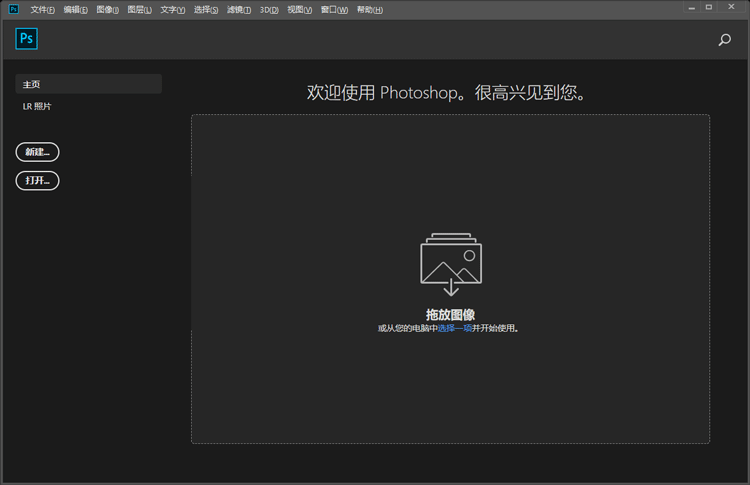Image resolution: width=750 pixels, height=485 pixels.
Task: Maximize the Photoshop window
Action: tap(709, 7)
